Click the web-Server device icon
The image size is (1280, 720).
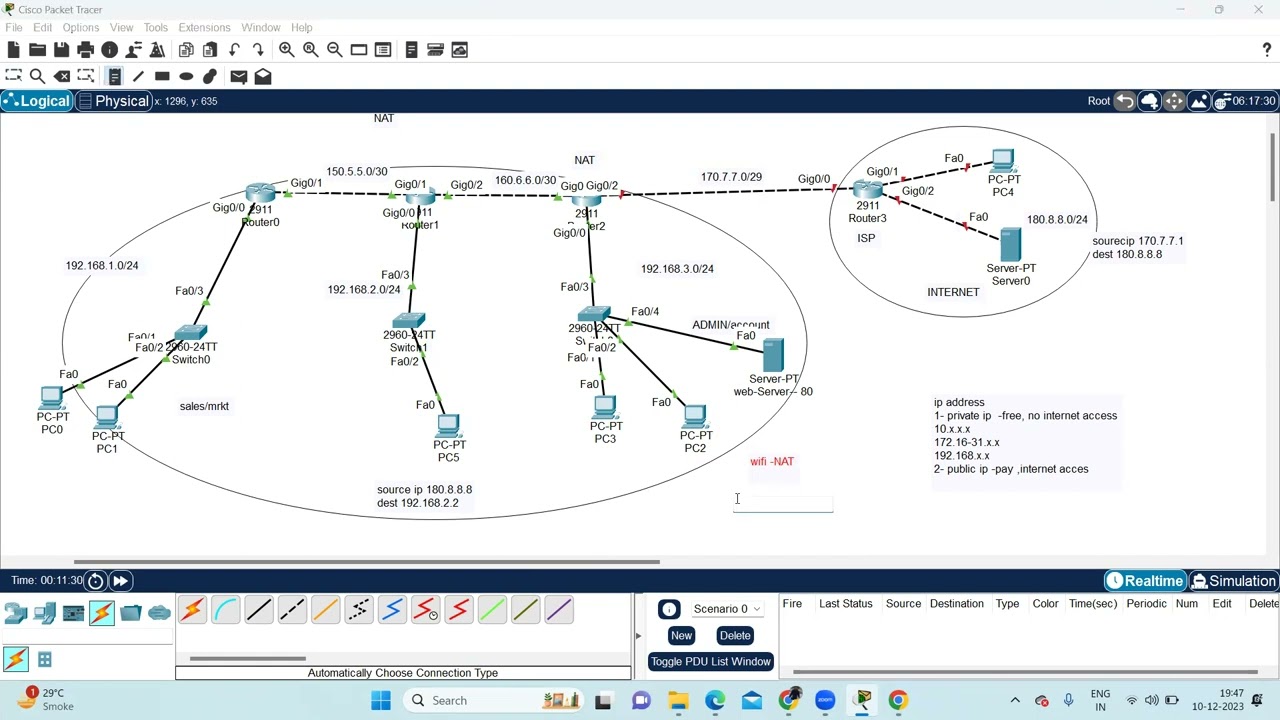773,356
